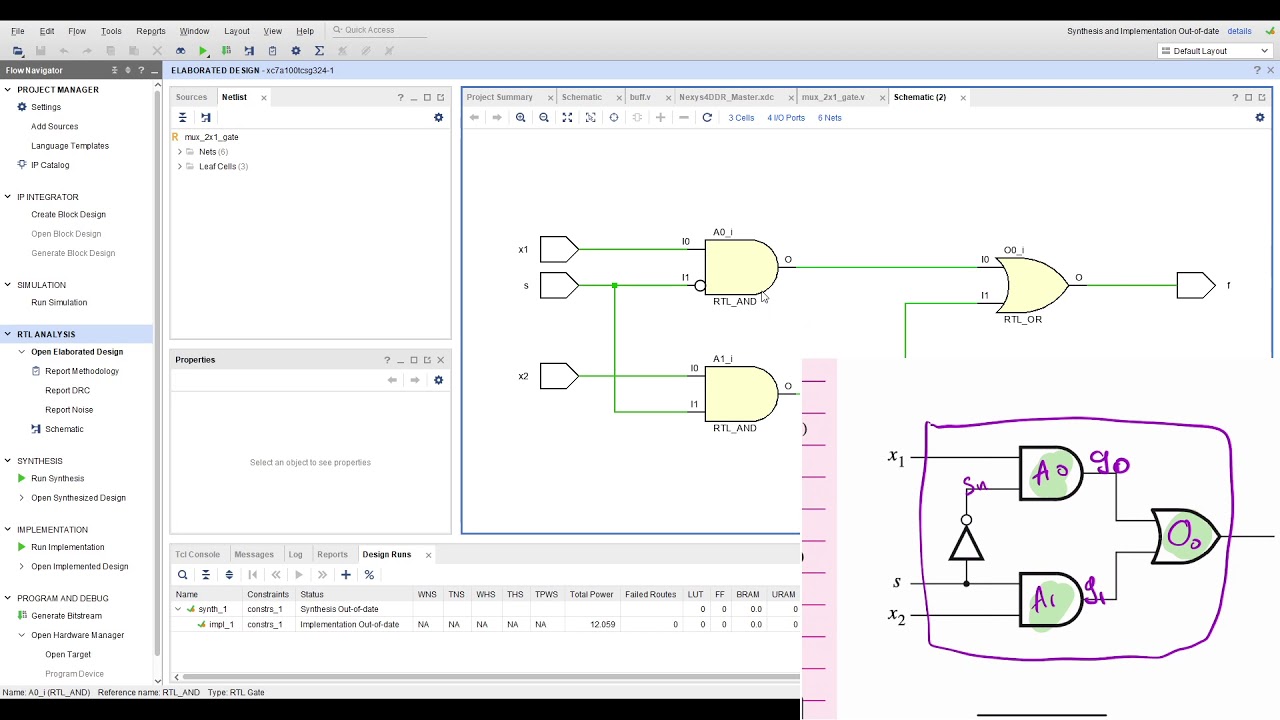Click the plus icon to create runs
1280x720 pixels.
(x=345, y=575)
